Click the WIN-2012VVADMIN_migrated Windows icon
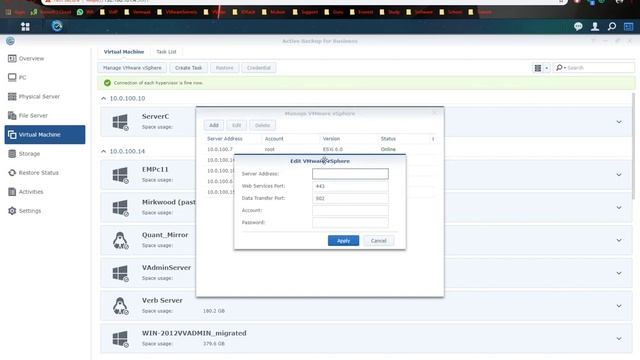Image resolution: width=640 pixels, height=360 pixels. [x=120, y=339]
